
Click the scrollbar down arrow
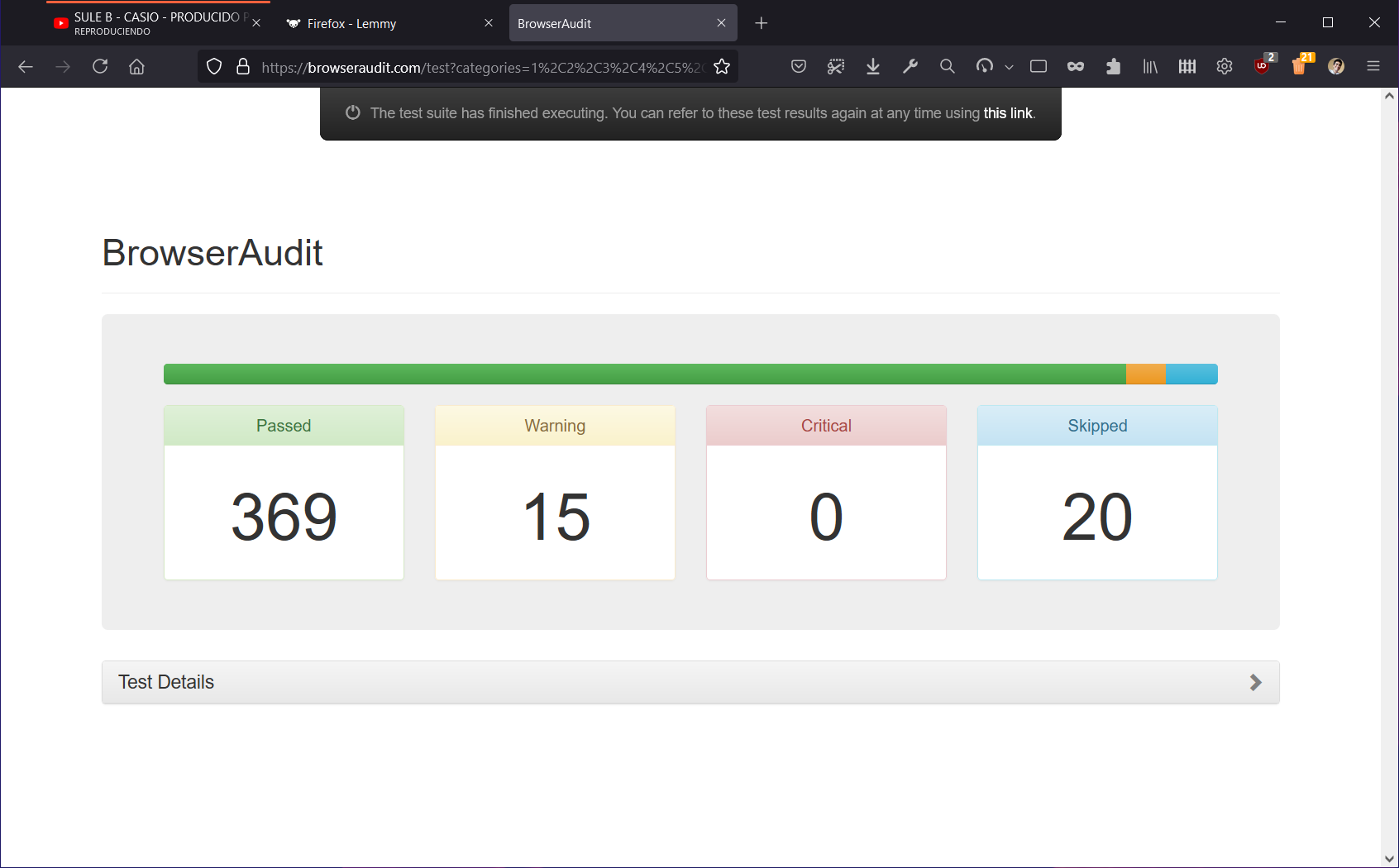coord(1390,859)
